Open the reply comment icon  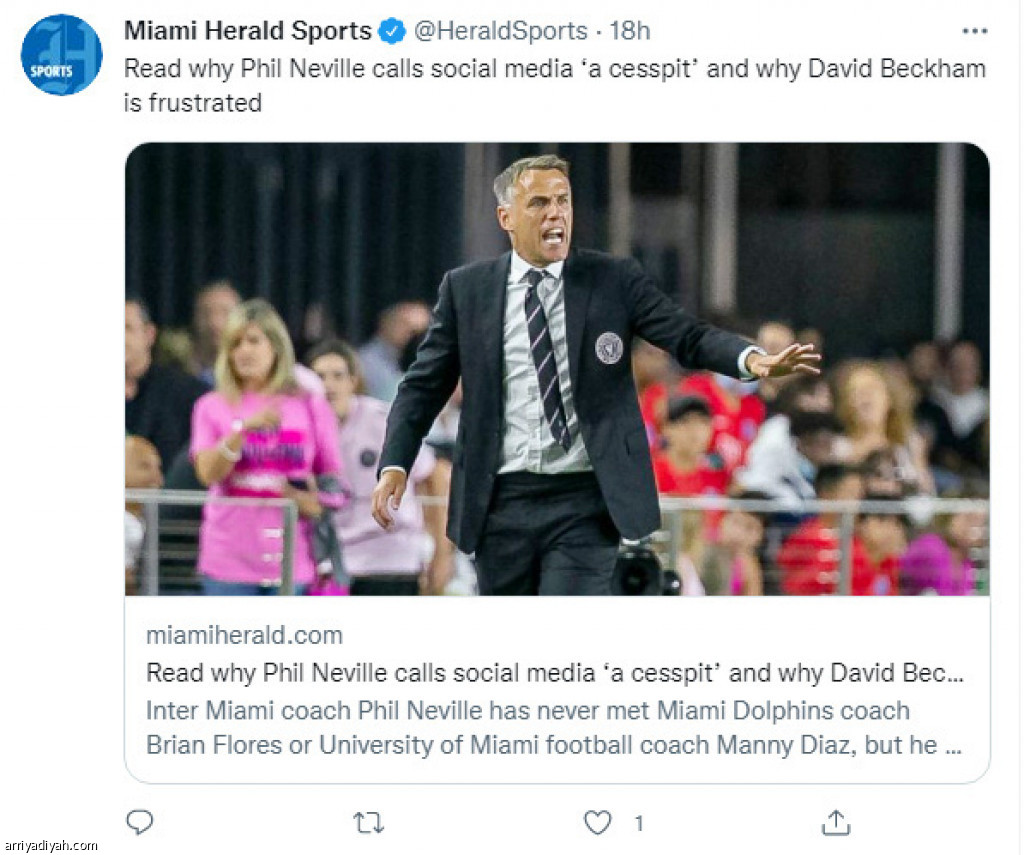(139, 822)
